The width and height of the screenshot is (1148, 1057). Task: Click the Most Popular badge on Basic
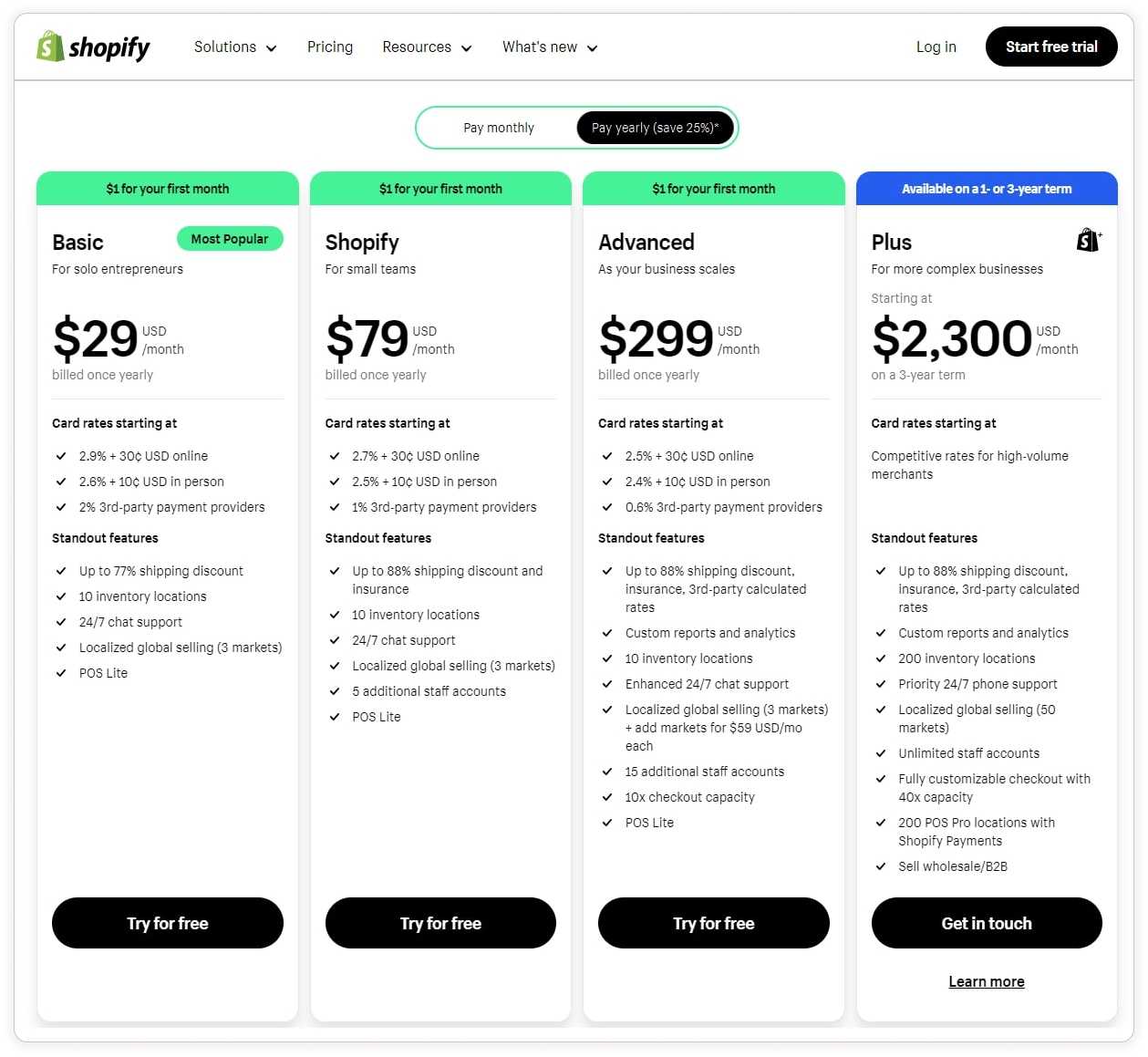(x=230, y=239)
